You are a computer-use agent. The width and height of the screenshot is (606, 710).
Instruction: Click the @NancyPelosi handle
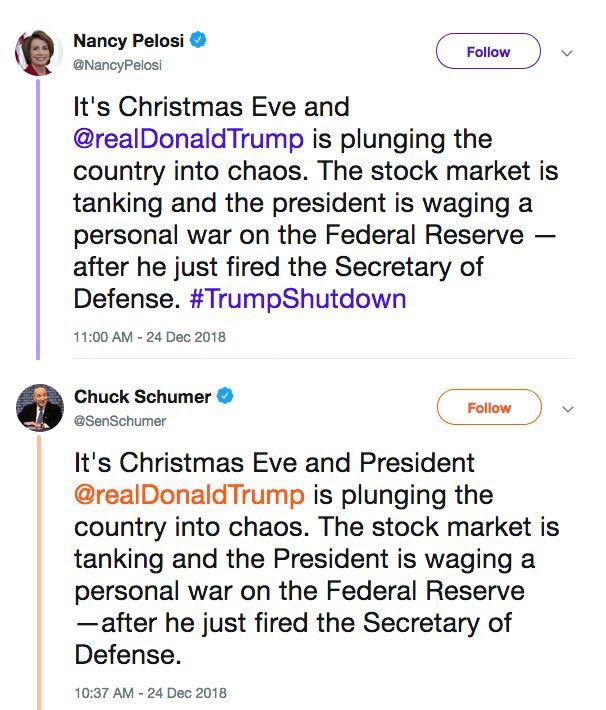pos(118,65)
